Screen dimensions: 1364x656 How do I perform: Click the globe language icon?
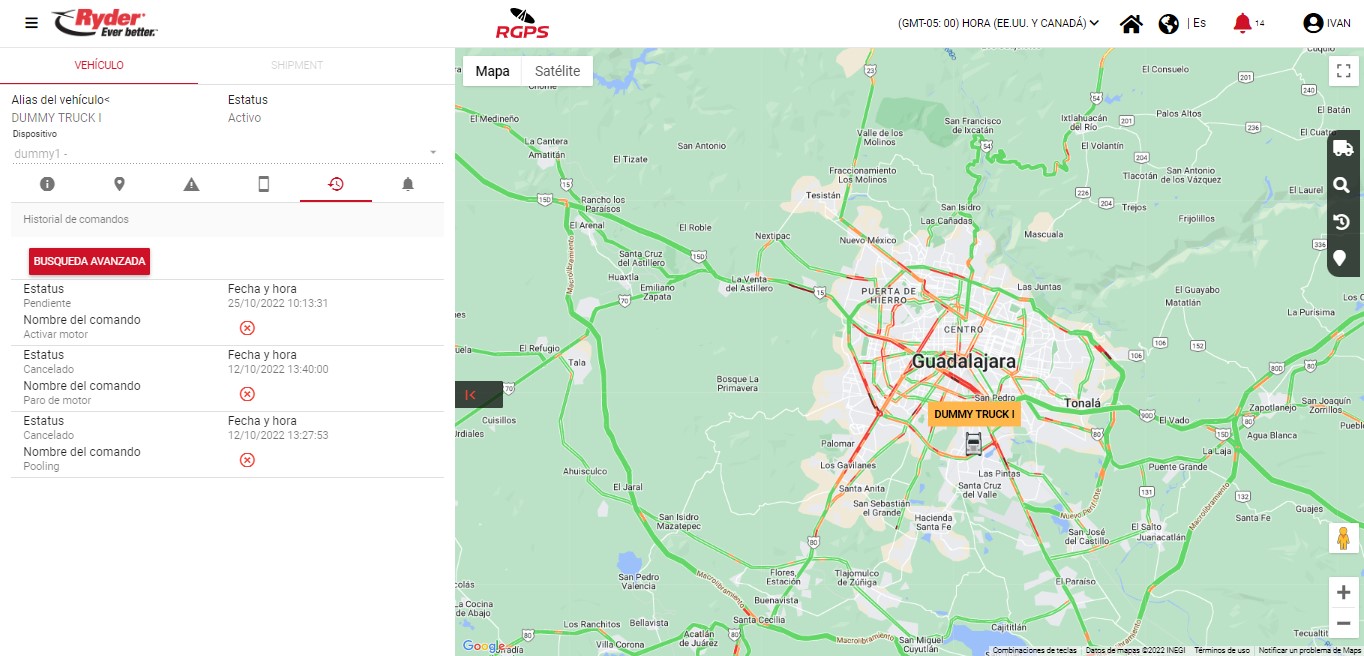pos(1168,24)
